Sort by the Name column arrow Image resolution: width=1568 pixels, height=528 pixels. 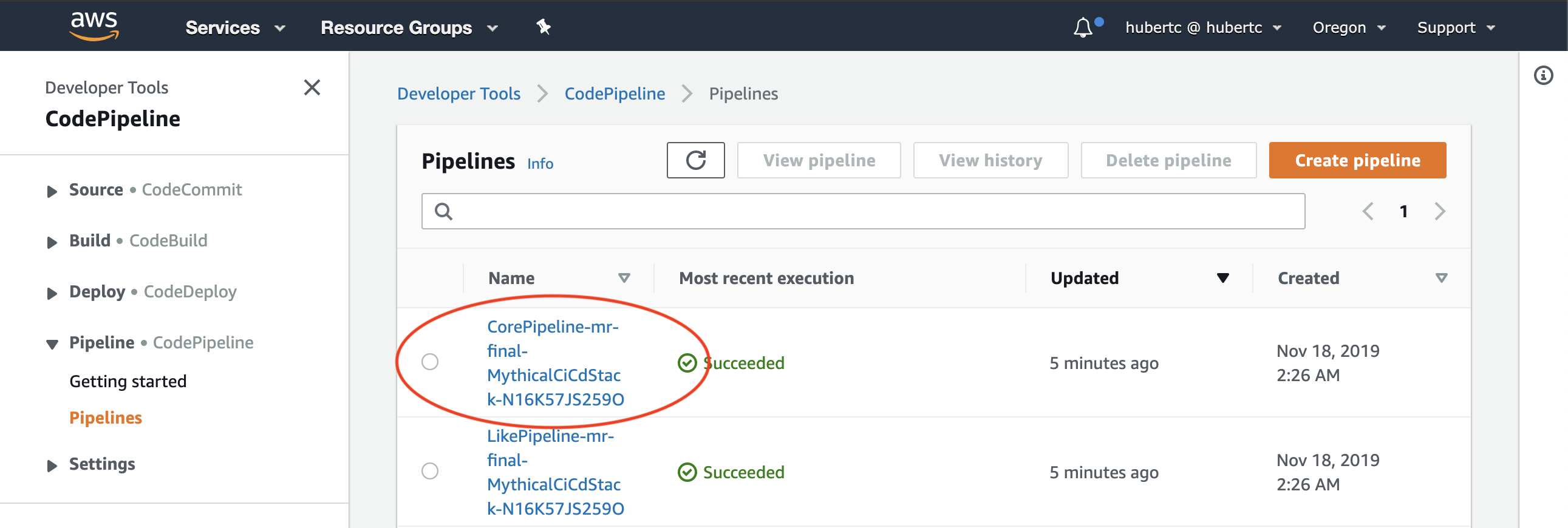pyautogui.click(x=624, y=278)
